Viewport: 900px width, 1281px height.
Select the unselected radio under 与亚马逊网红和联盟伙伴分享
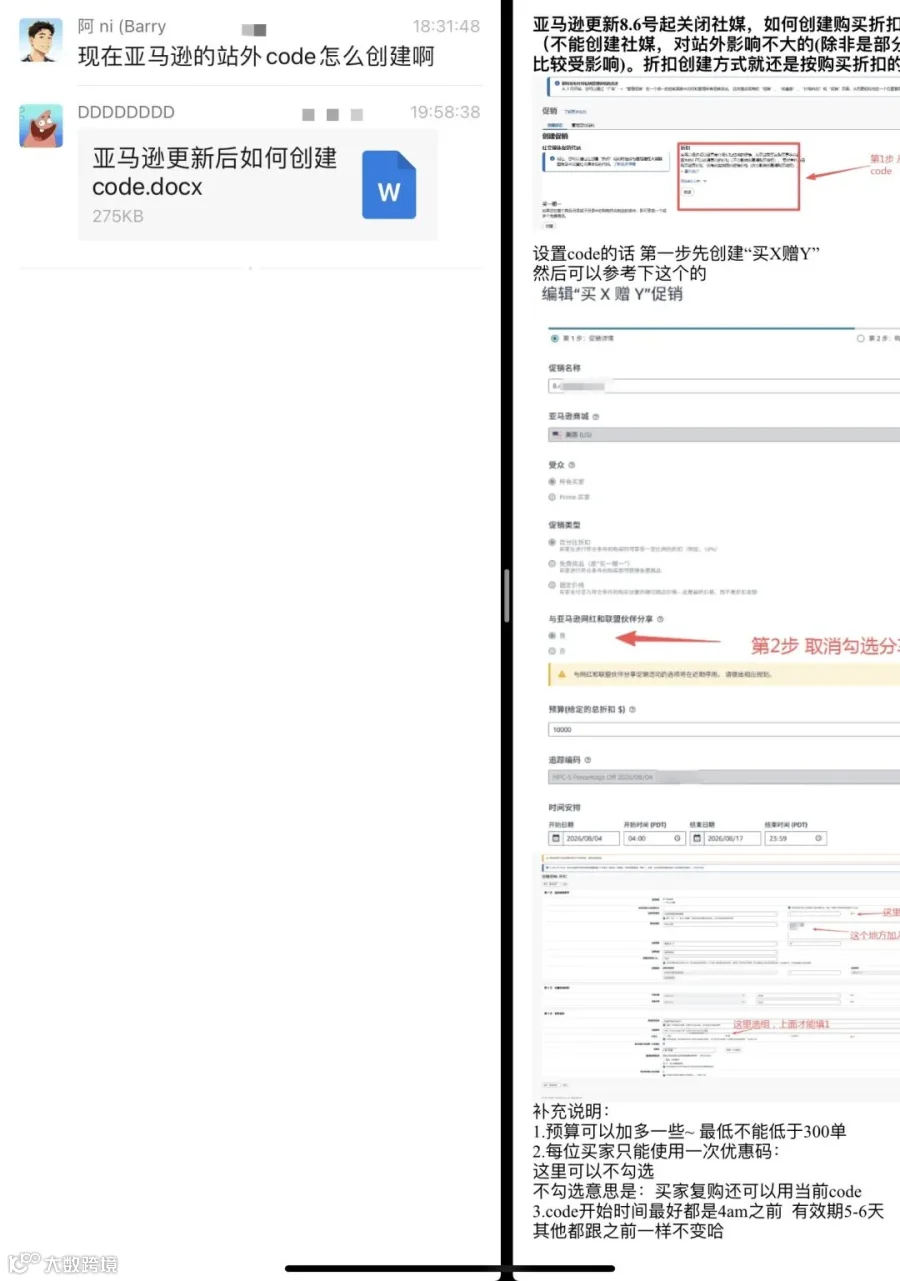(x=552, y=651)
